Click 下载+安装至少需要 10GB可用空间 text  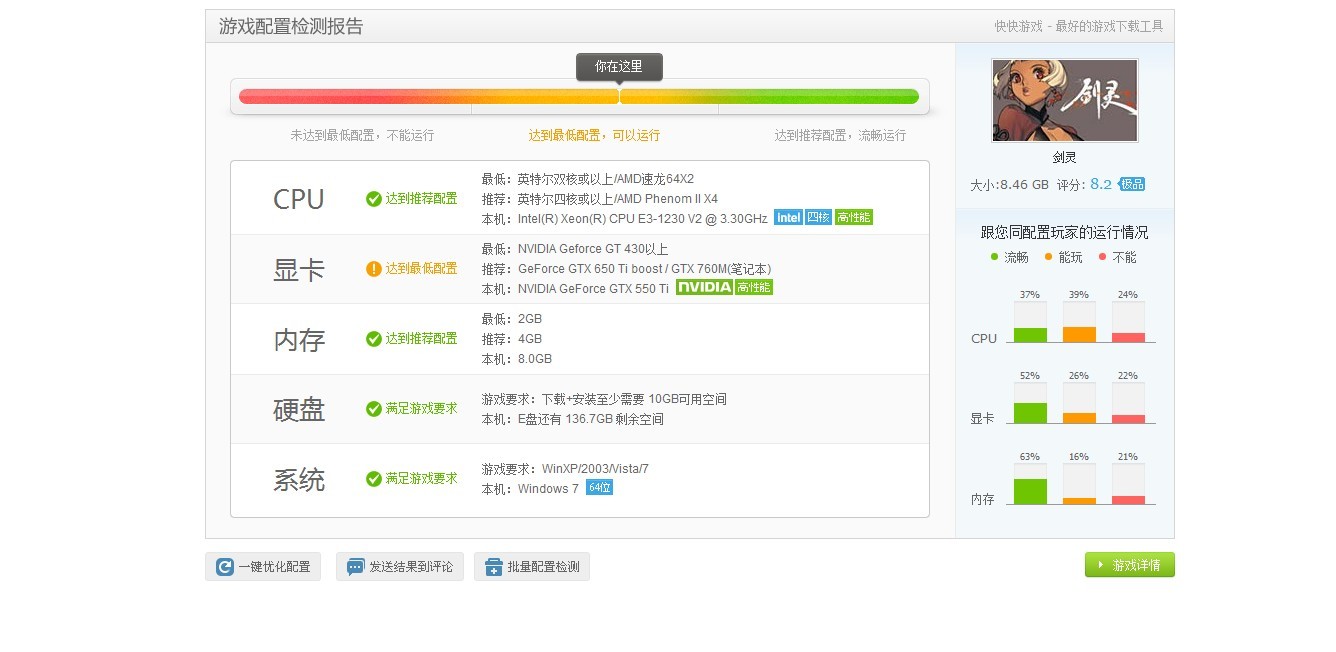(634, 399)
